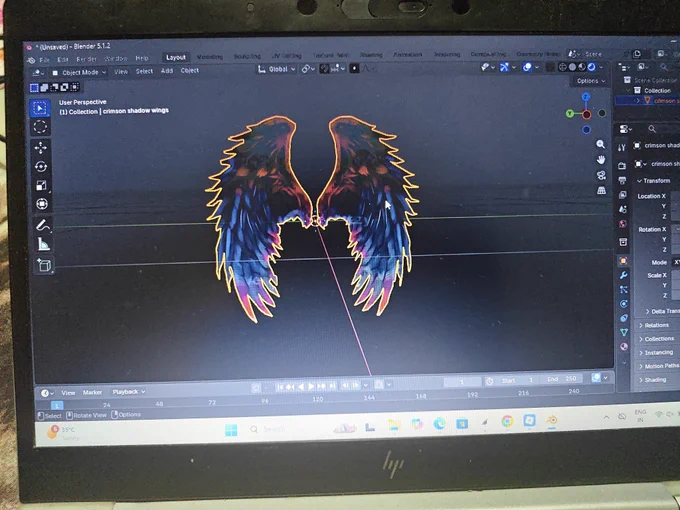Switch to the Layout workspace tab
The height and width of the screenshot is (510, 680).
[176, 57]
